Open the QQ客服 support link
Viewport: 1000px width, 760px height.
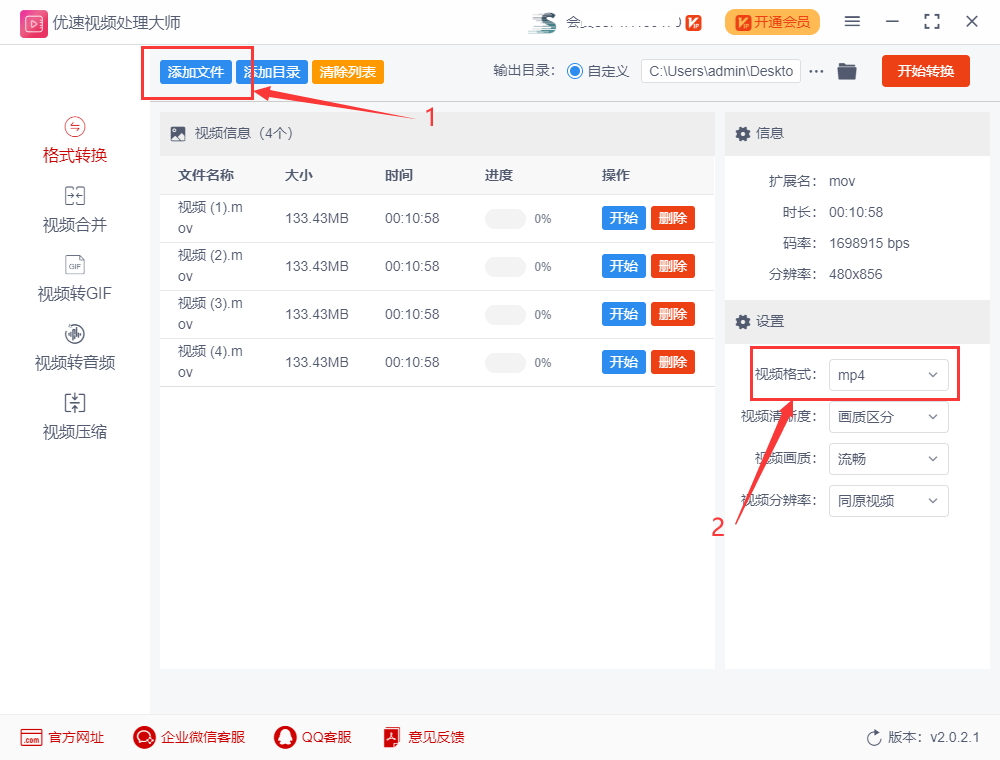click(312, 738)
